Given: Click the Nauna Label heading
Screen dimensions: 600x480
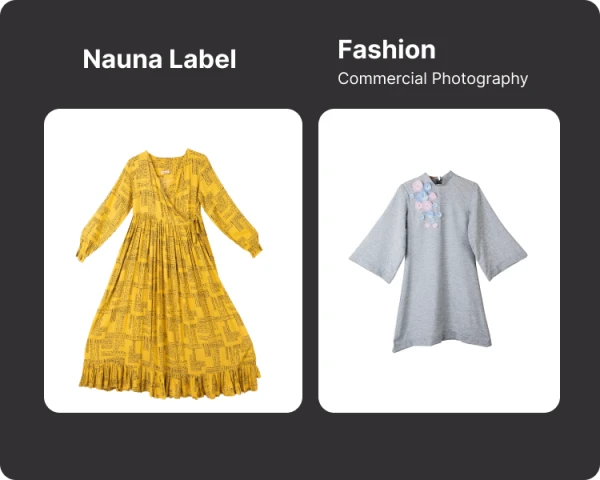Looking at the screenshot, I should (x=159, y=59).
